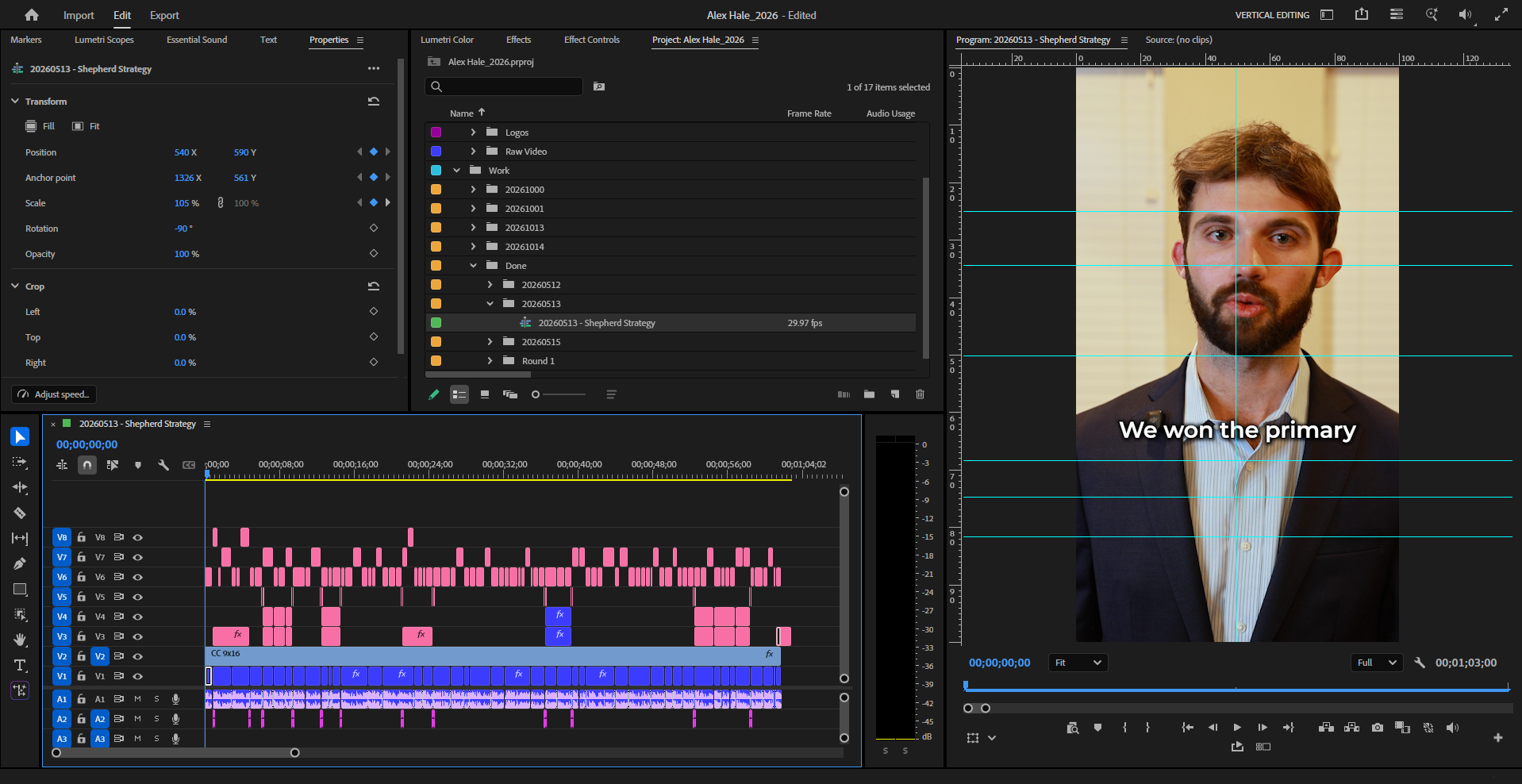Switch Project panel to icon view
The height and width of the screenshot is (784, 1522).
(x=485, y=394)
